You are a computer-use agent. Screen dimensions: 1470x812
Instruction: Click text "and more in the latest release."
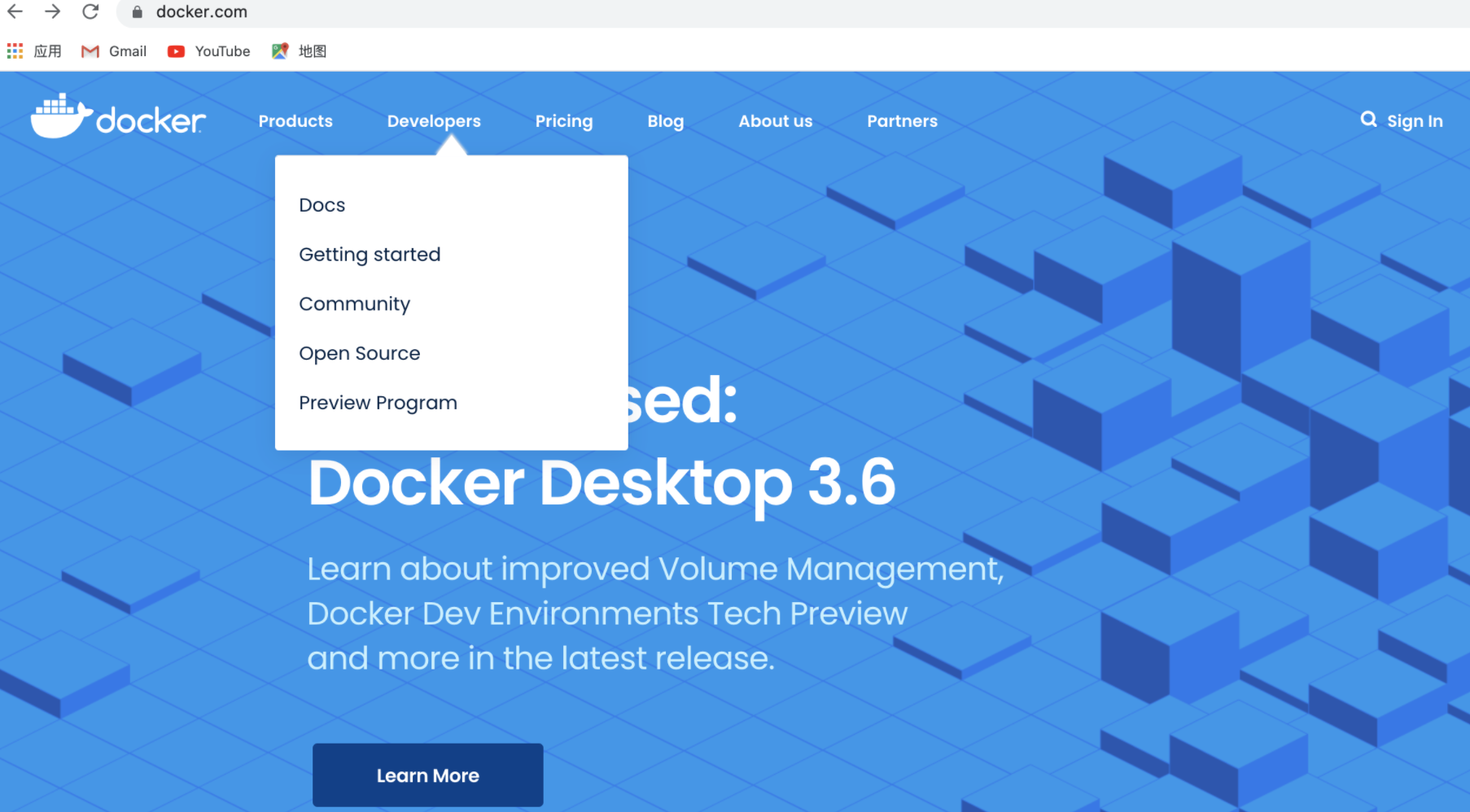click(541, 658)
